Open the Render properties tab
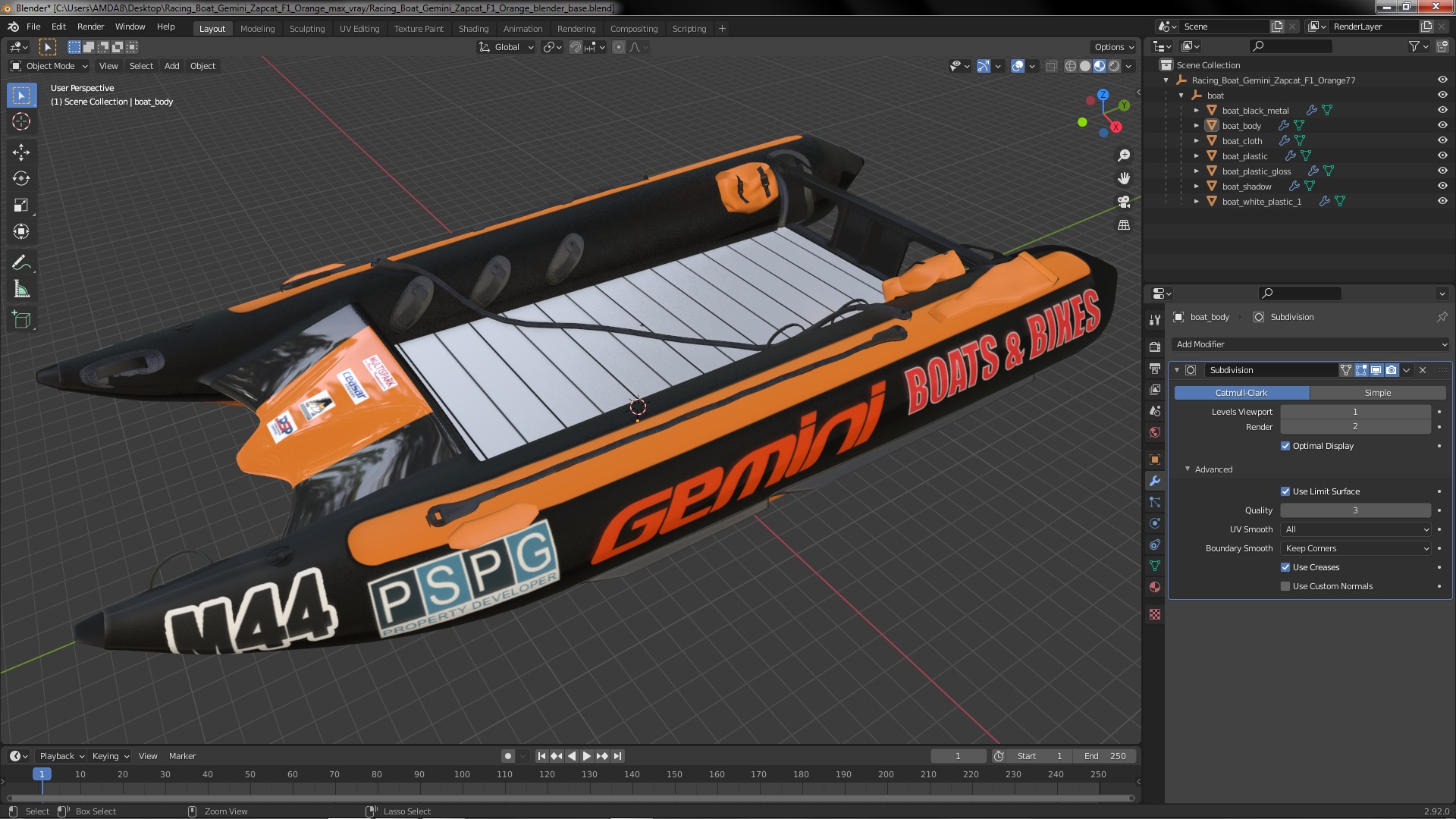 (x=1155, y=347)
